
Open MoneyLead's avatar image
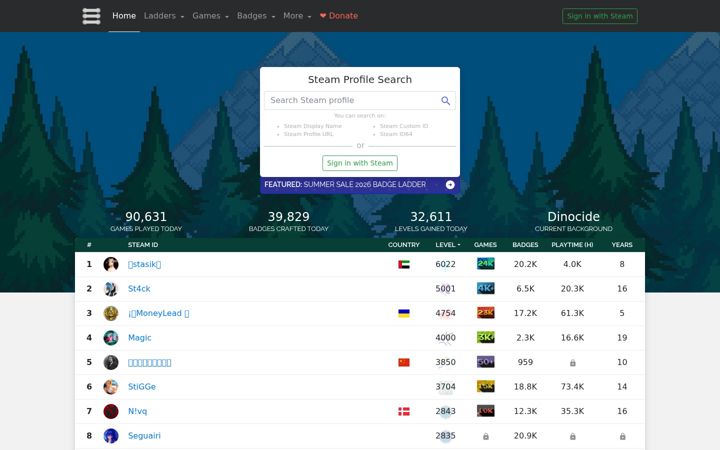point(111,313)
